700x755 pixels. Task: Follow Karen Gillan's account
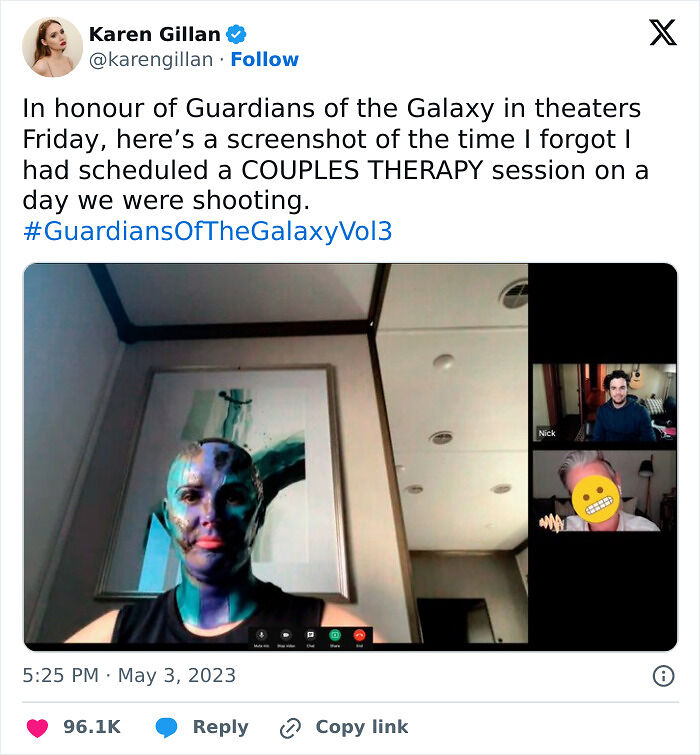265,59
